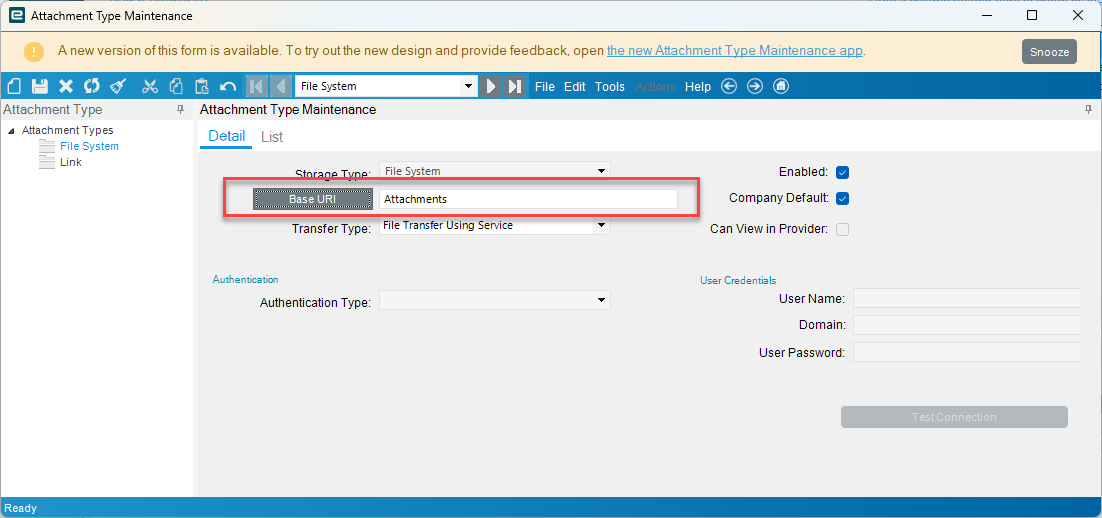The image size is (1102, 518).
Task: Click the Copy toolbar icon
Action: point(176,86)
